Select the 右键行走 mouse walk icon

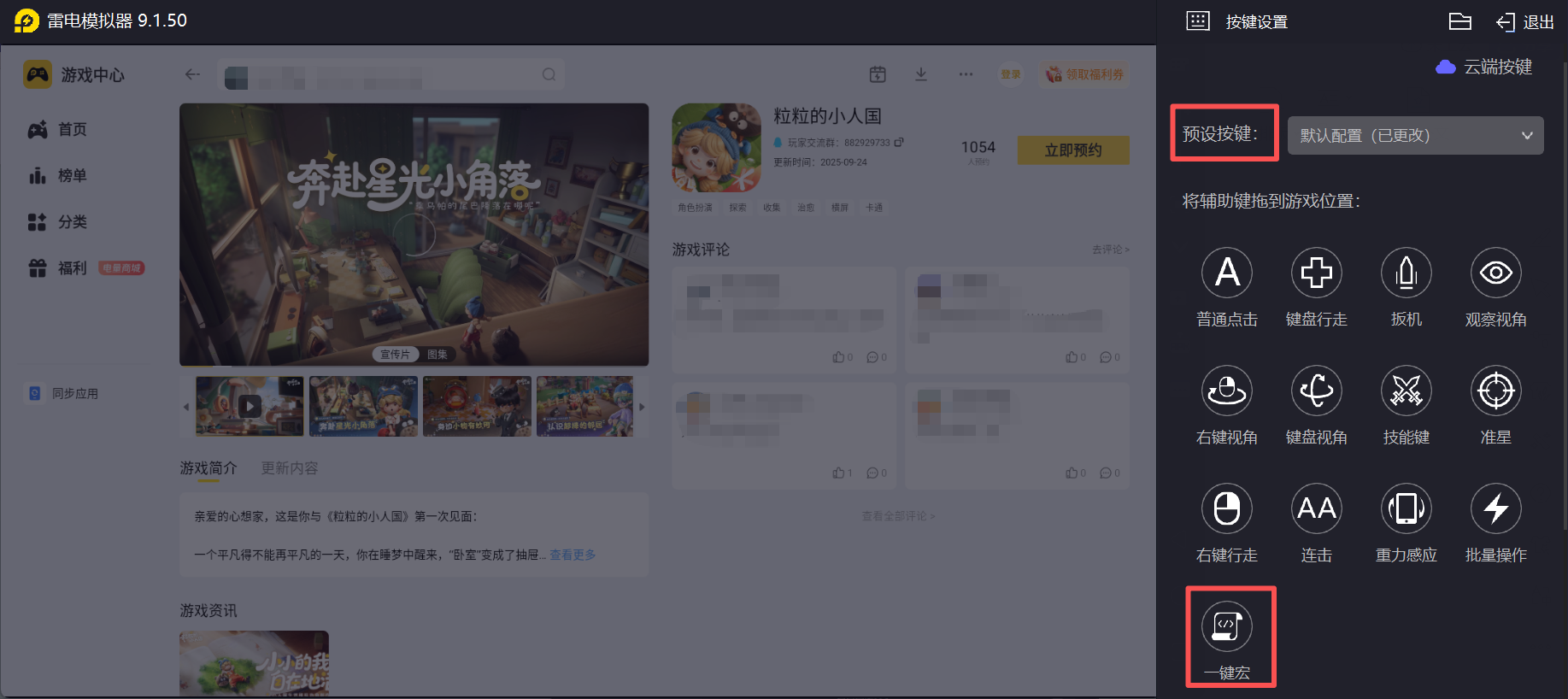tap(1227, 508)
